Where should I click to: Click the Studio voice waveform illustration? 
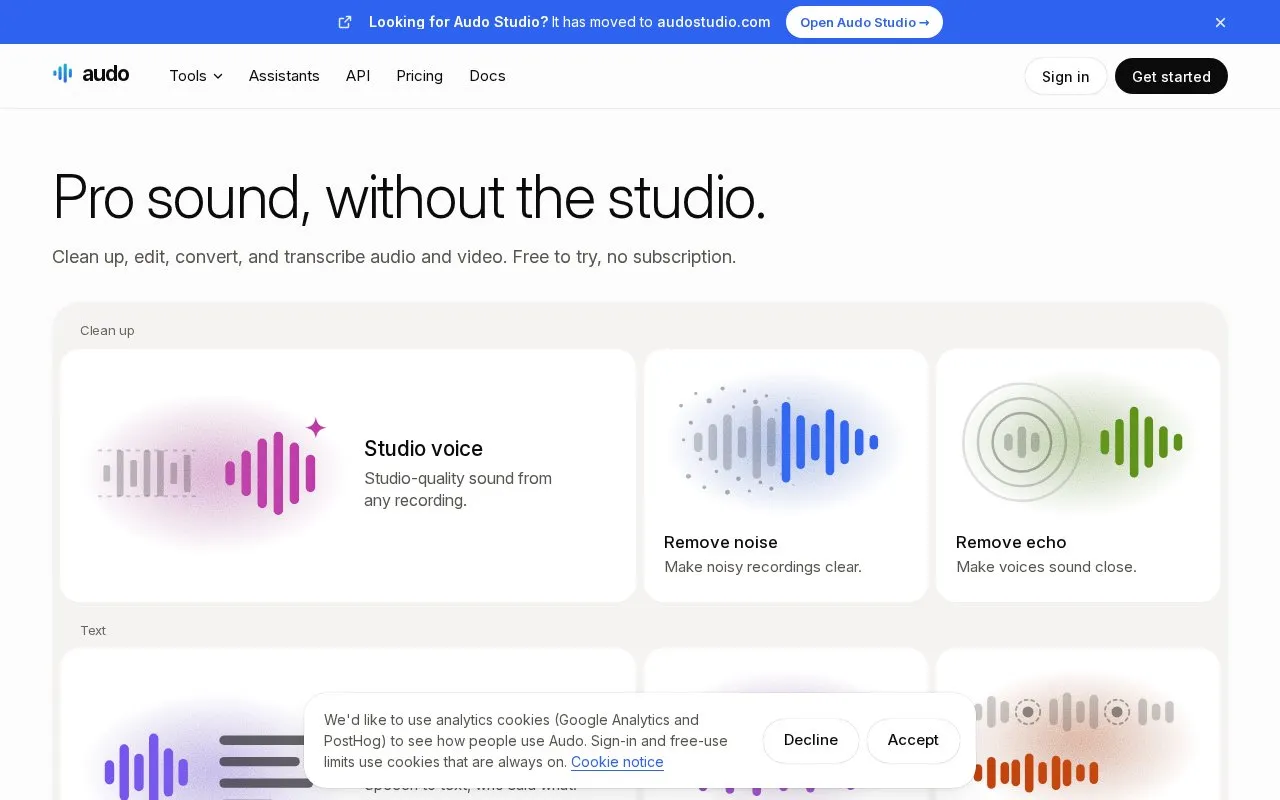pyautogui.click(x=212, y=472)
